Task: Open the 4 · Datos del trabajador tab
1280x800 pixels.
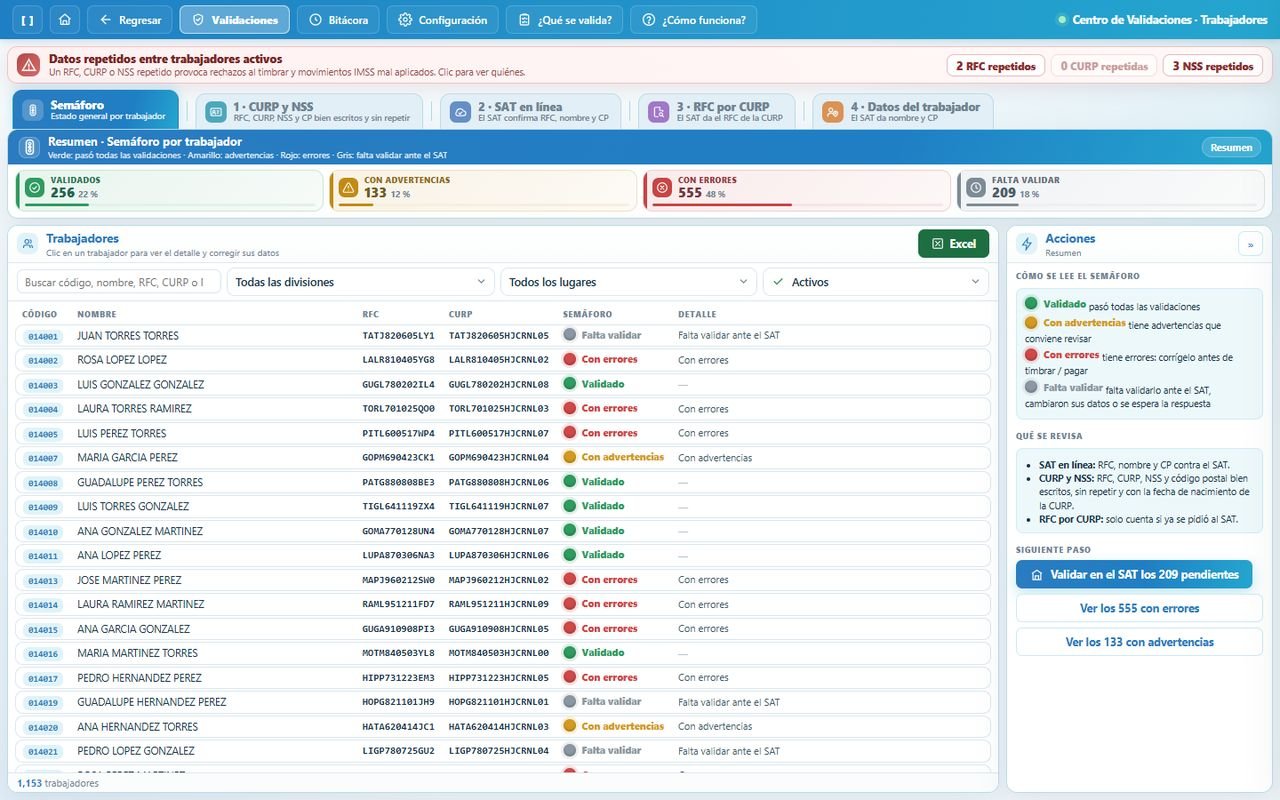Action: click(903, 111)
